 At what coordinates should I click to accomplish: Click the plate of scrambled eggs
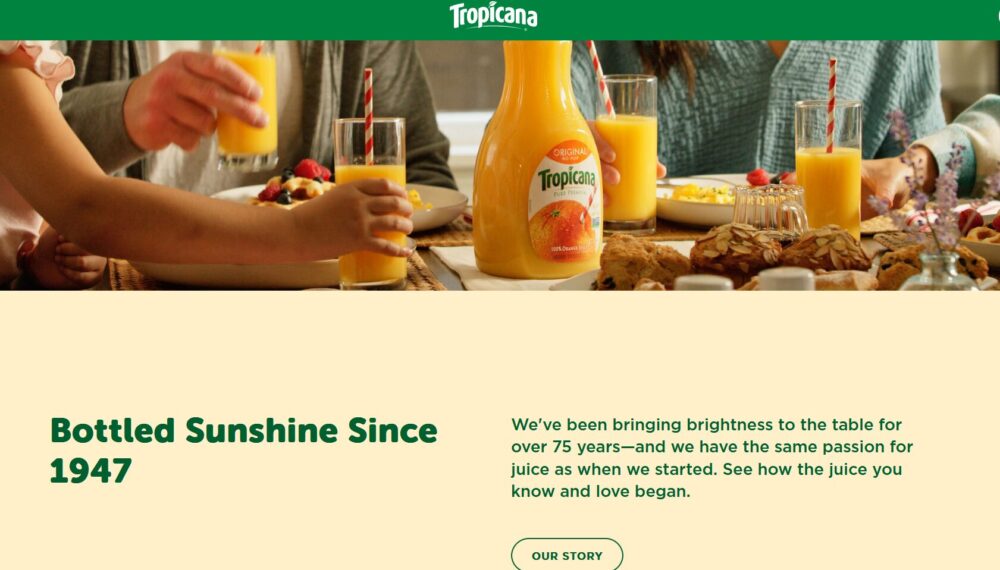(697, 201)
